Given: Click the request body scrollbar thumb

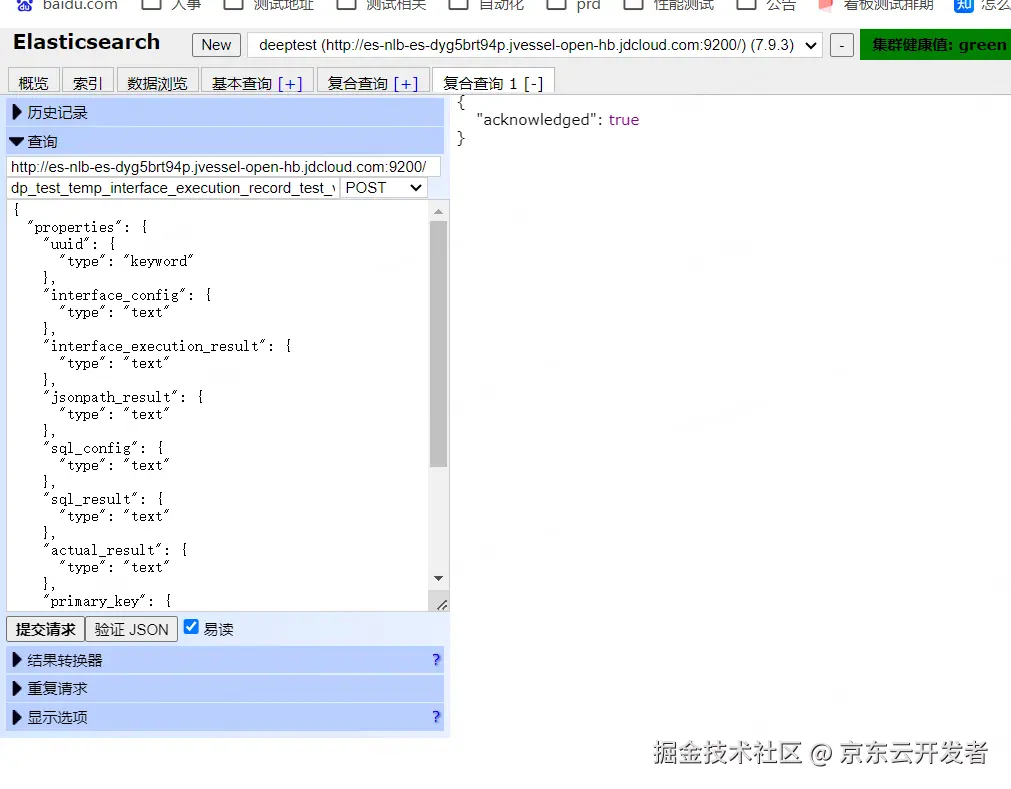Looking at the screenshot, I should coord(438,344).
